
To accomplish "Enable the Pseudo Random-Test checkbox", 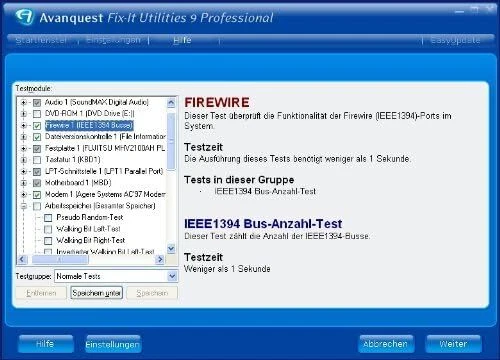I will pyautogui.click(x=48, y=218).
